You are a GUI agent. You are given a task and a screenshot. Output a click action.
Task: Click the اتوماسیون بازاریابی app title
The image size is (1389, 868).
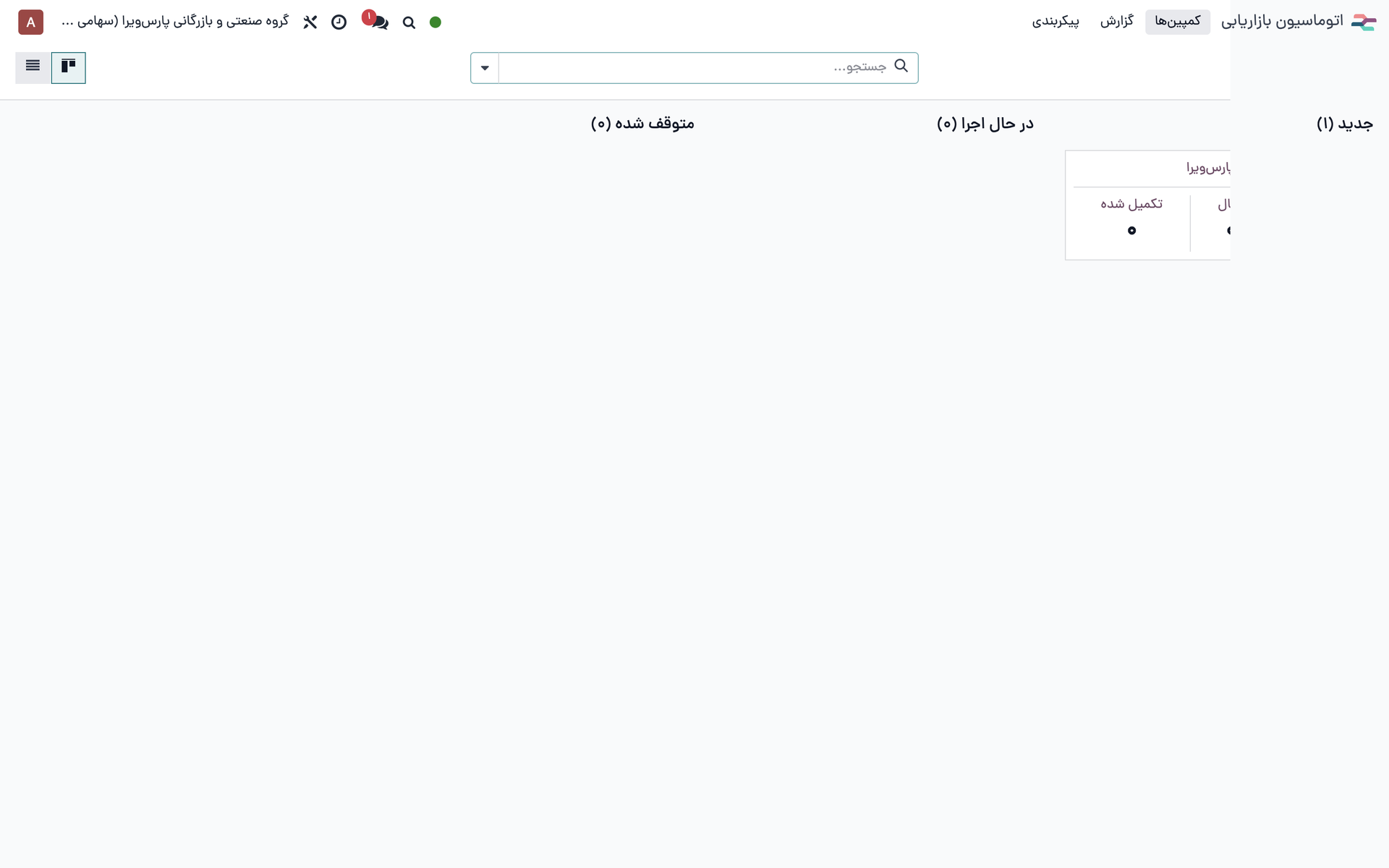1282,22
